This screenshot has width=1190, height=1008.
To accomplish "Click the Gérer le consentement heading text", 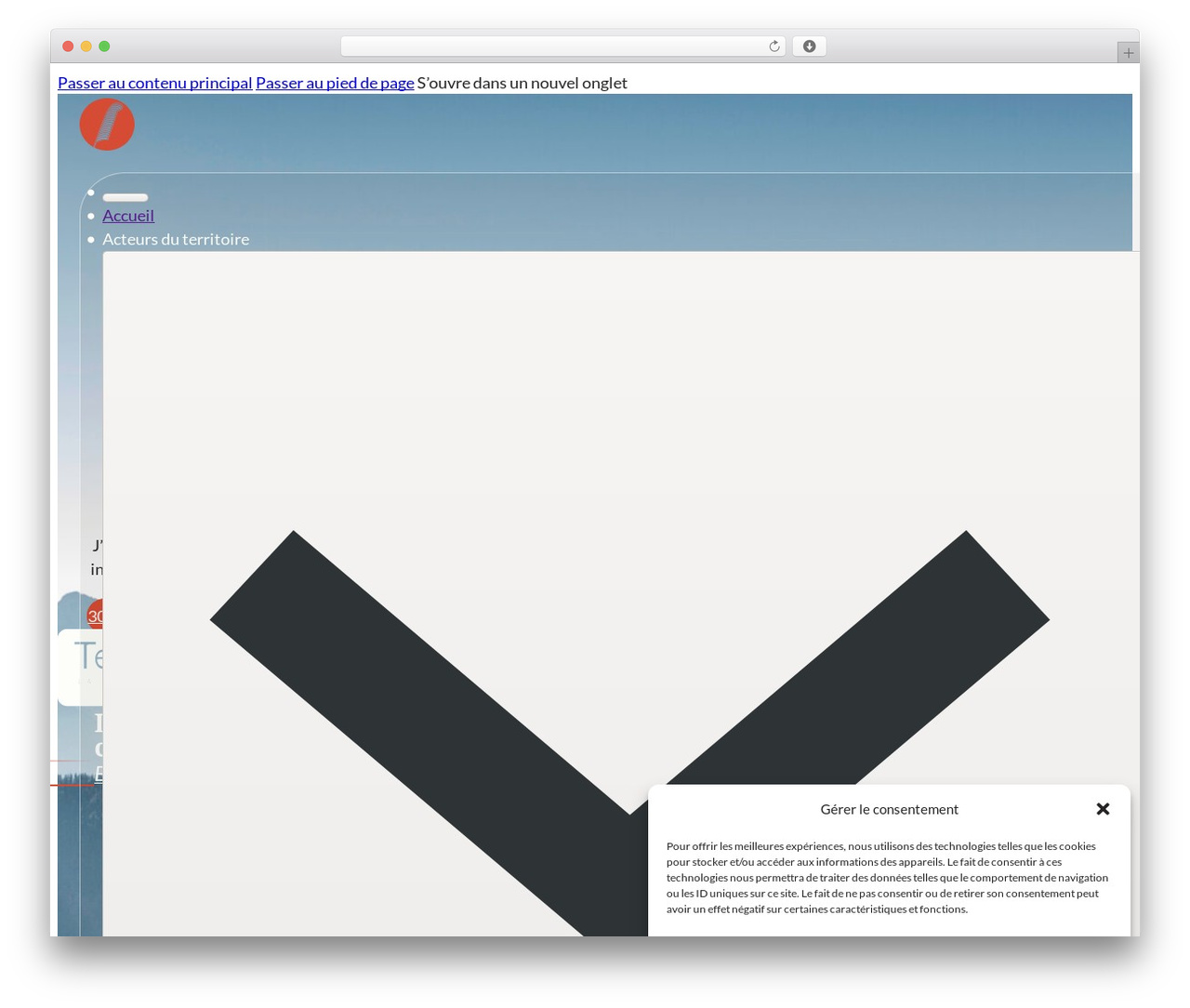I will point(889,809).
